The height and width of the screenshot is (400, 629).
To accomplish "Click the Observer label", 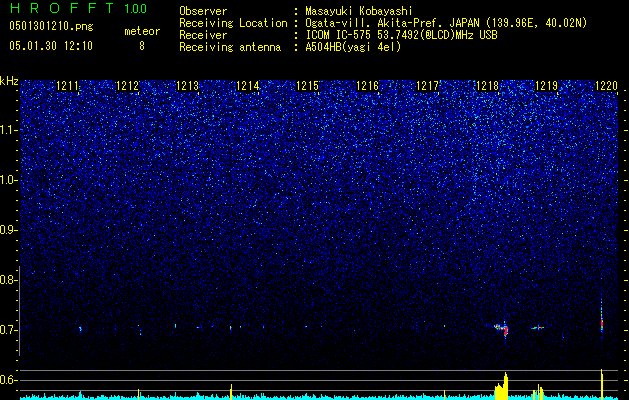I will (203, 11).
